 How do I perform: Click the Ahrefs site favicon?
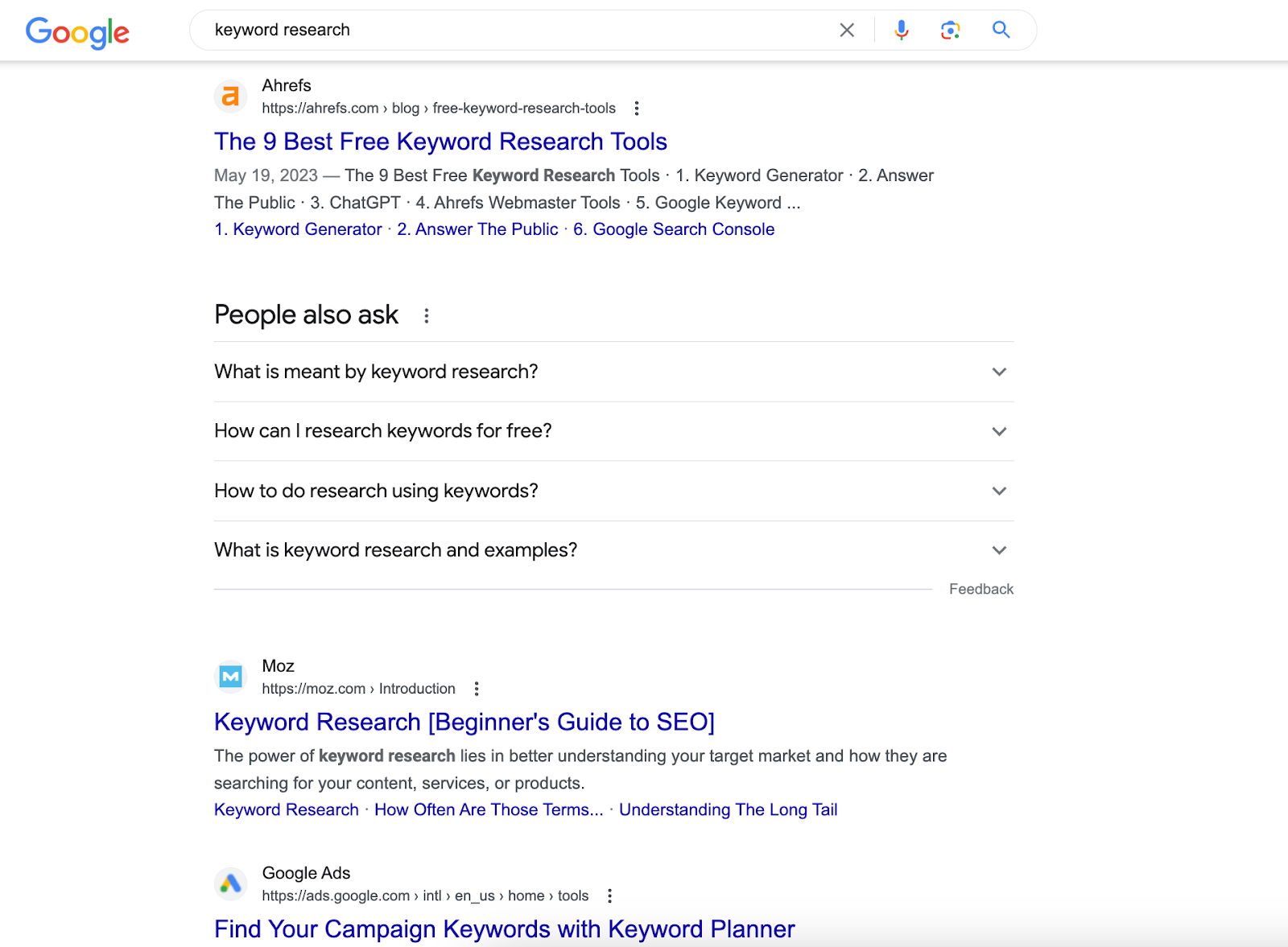tap(230, 97)
